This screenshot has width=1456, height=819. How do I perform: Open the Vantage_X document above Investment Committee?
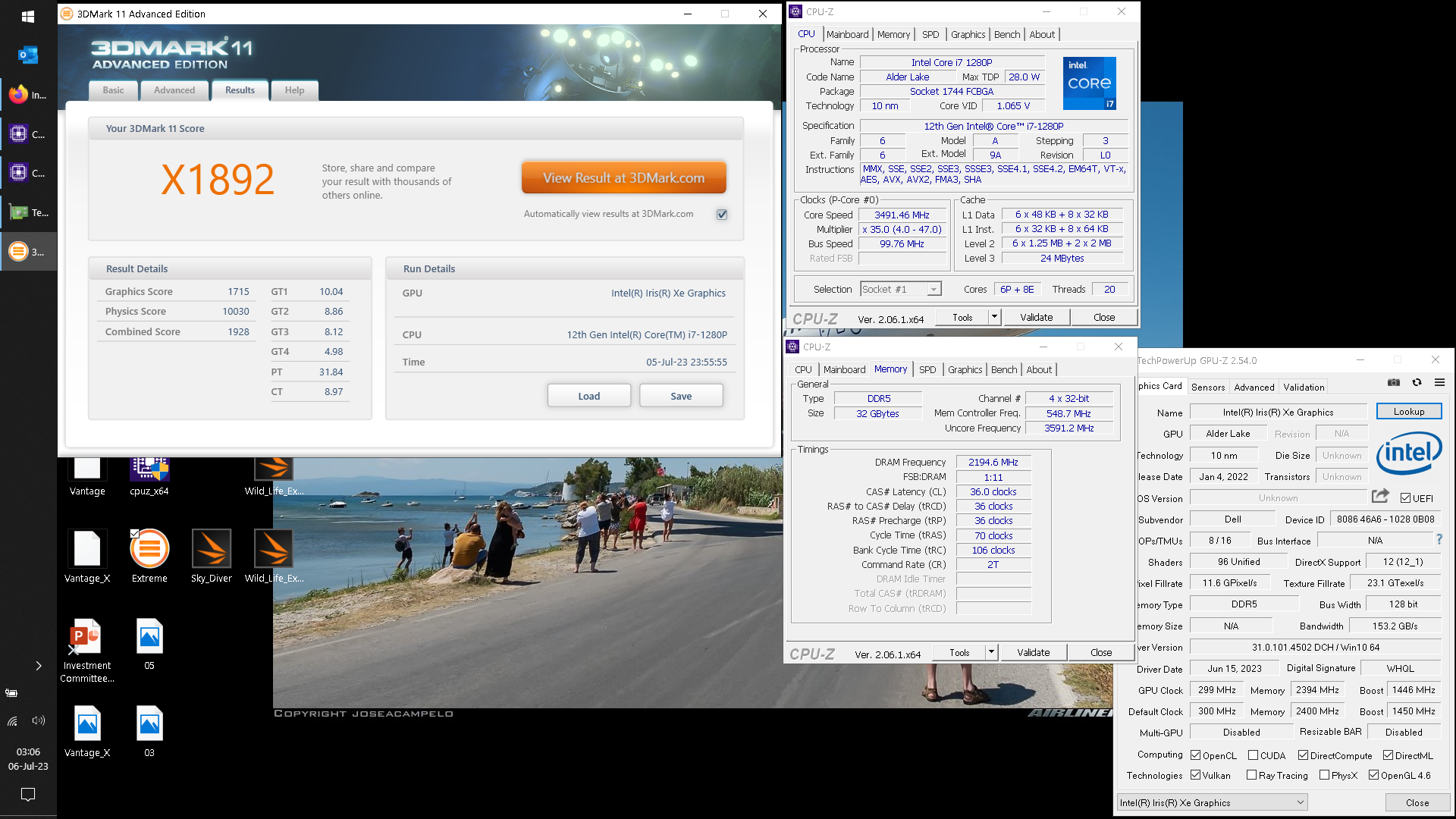87,556
